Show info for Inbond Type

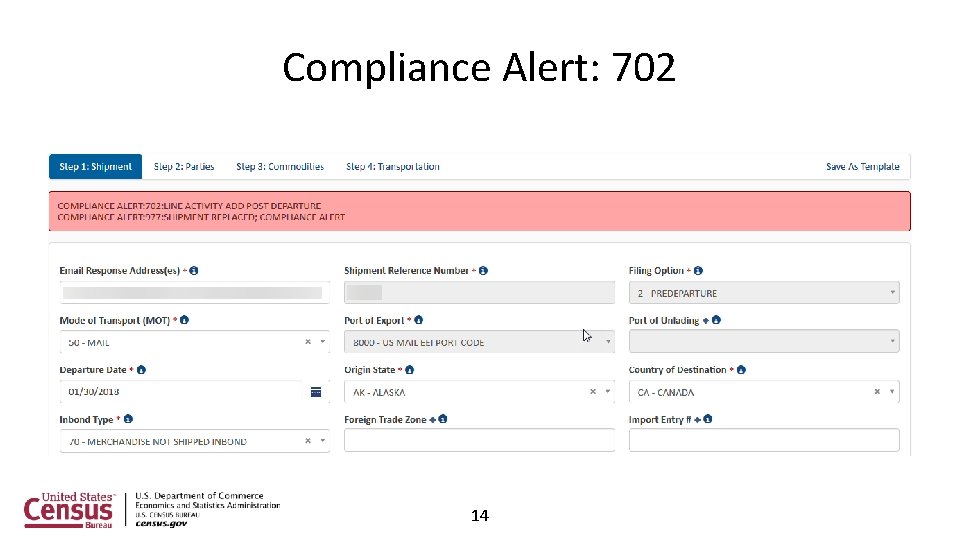coord(128,419)
